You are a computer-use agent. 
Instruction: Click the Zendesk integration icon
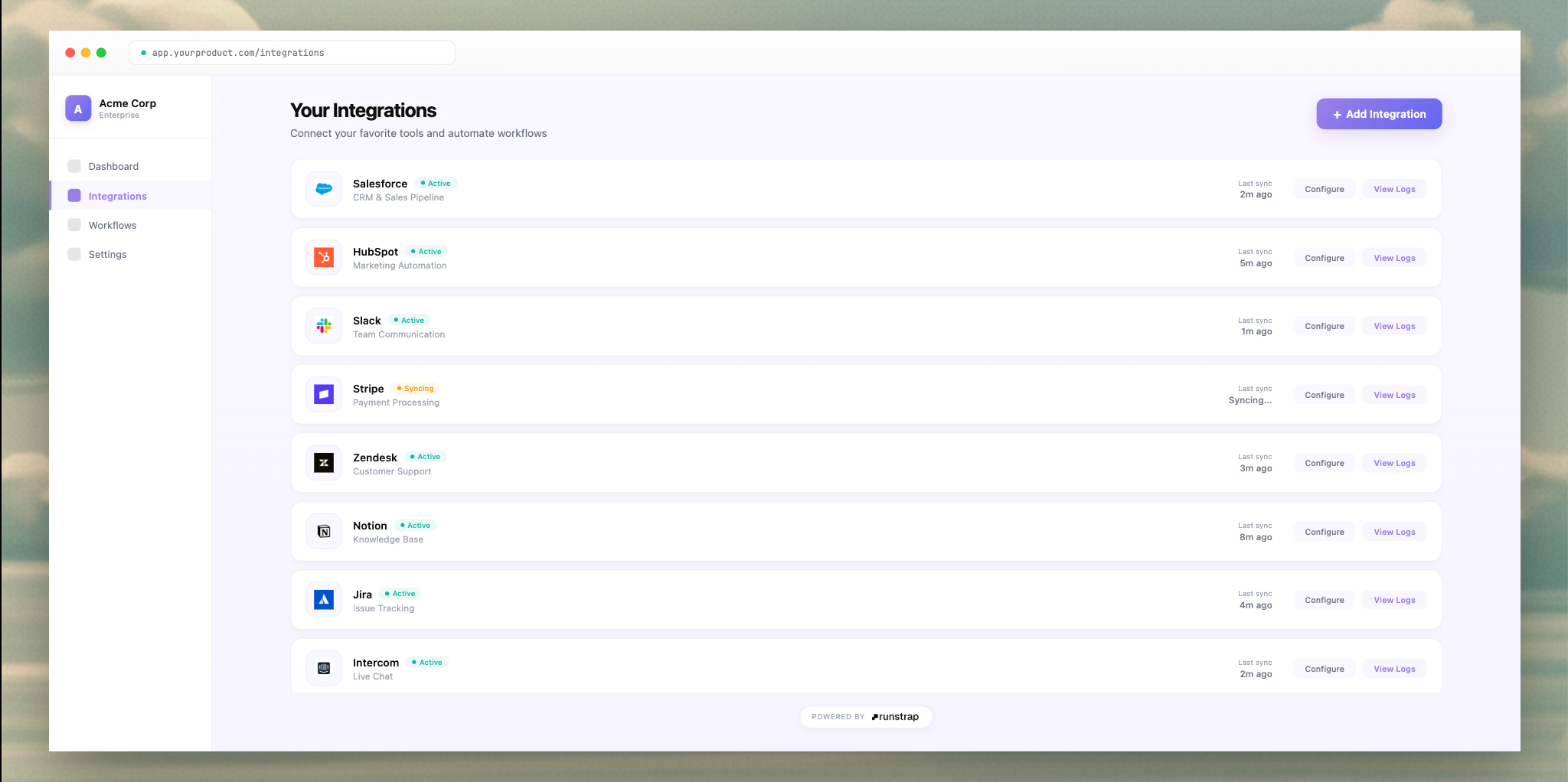[x=323, y=462]
